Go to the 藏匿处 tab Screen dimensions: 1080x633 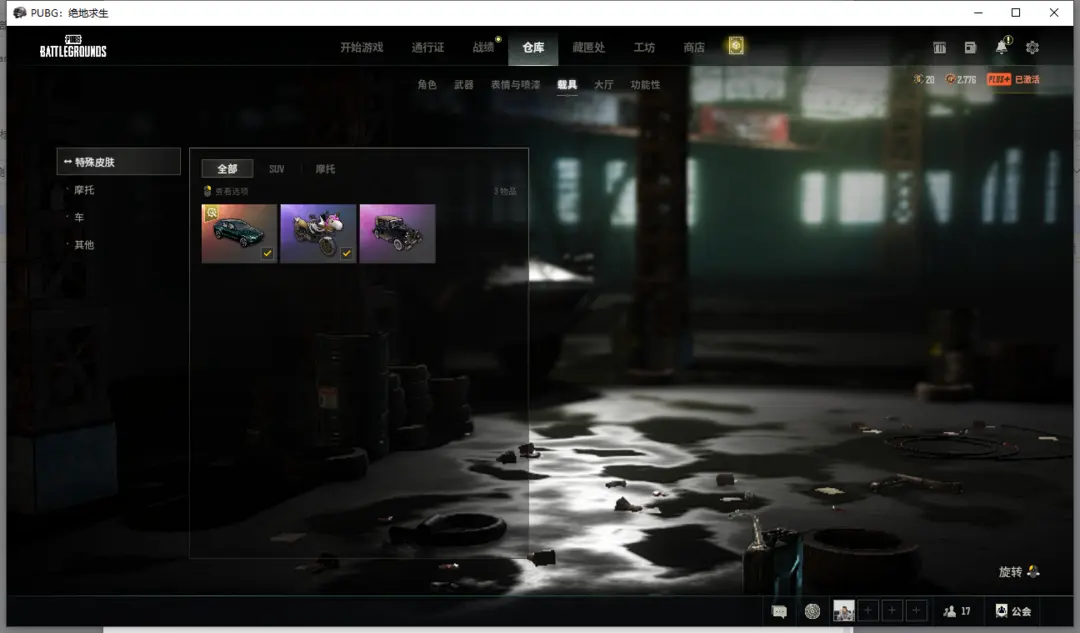click(x=589, y=47)
